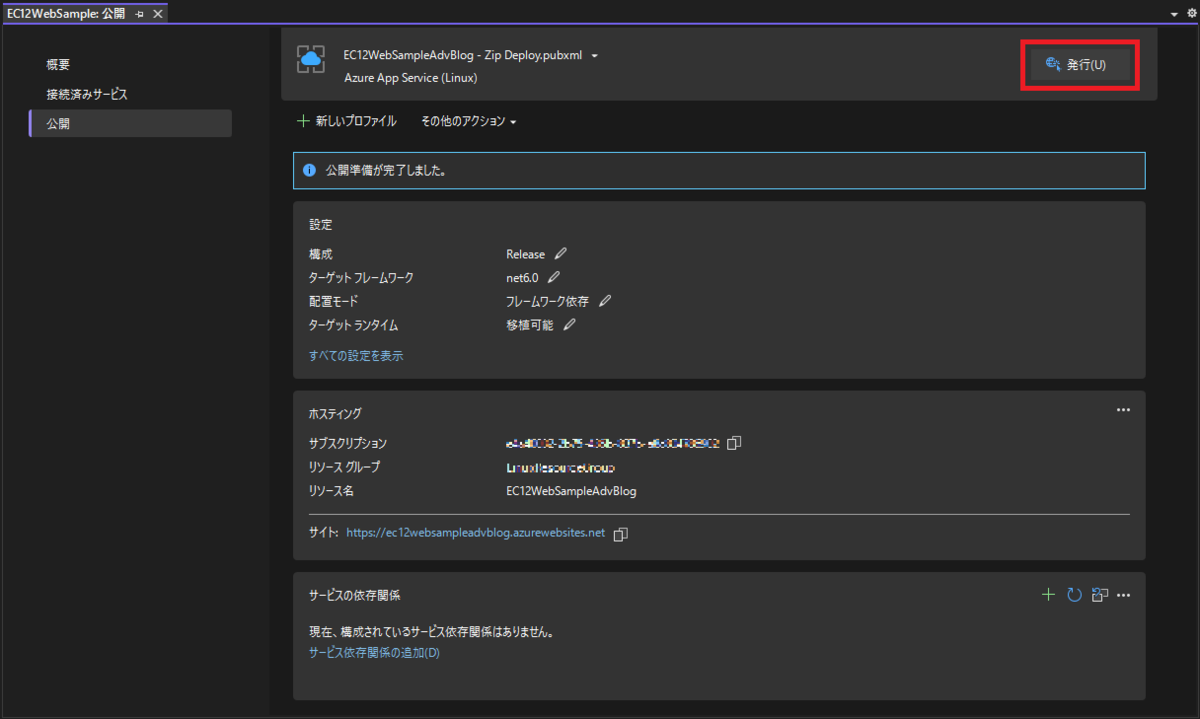
Task: Click the フレームワーク依存 deployment value
Action: click(548, 301)
